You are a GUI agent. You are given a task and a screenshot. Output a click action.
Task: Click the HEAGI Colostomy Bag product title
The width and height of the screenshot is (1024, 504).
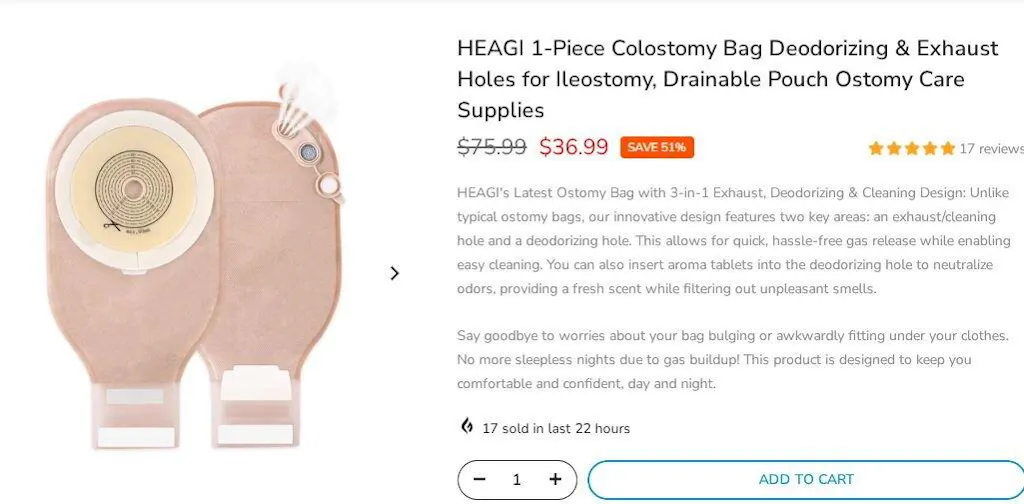(x=727, y=79)
